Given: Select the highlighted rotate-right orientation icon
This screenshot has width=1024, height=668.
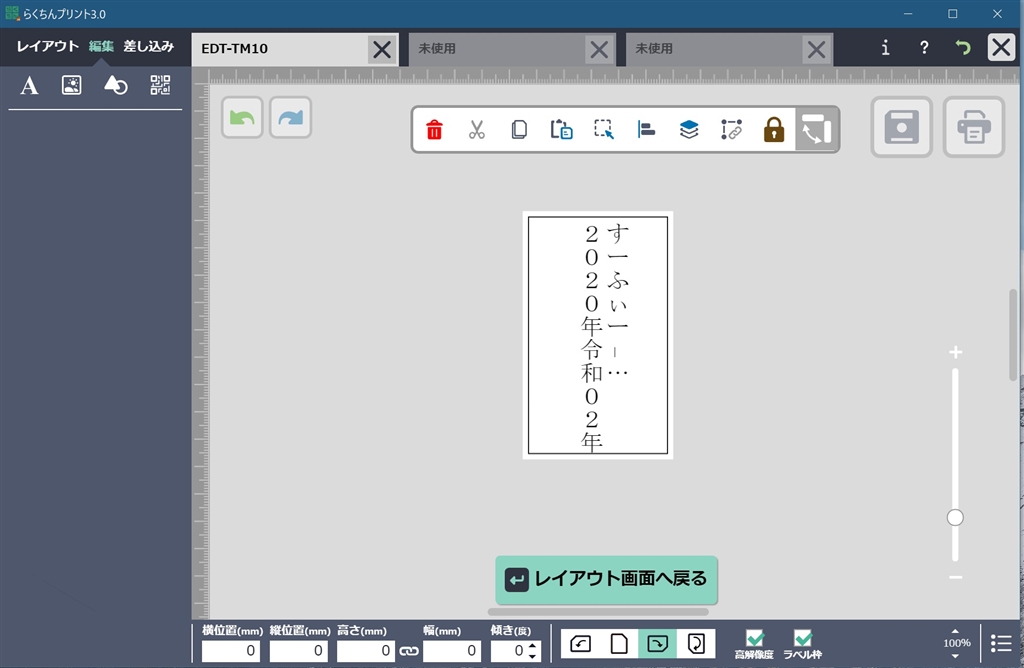Looking at the screenshot, I should pos(658,644).
